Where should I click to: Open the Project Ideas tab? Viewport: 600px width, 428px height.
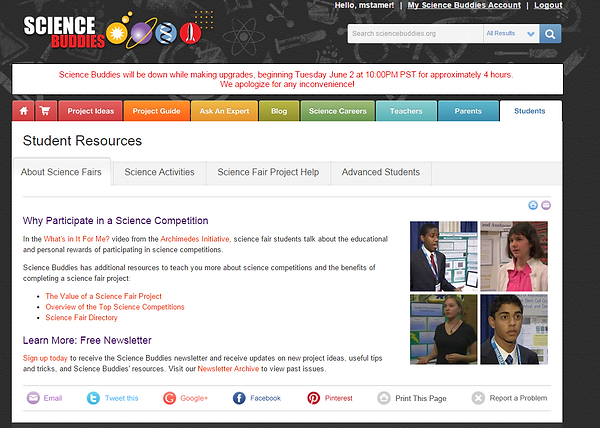click(x=91, y=111)
